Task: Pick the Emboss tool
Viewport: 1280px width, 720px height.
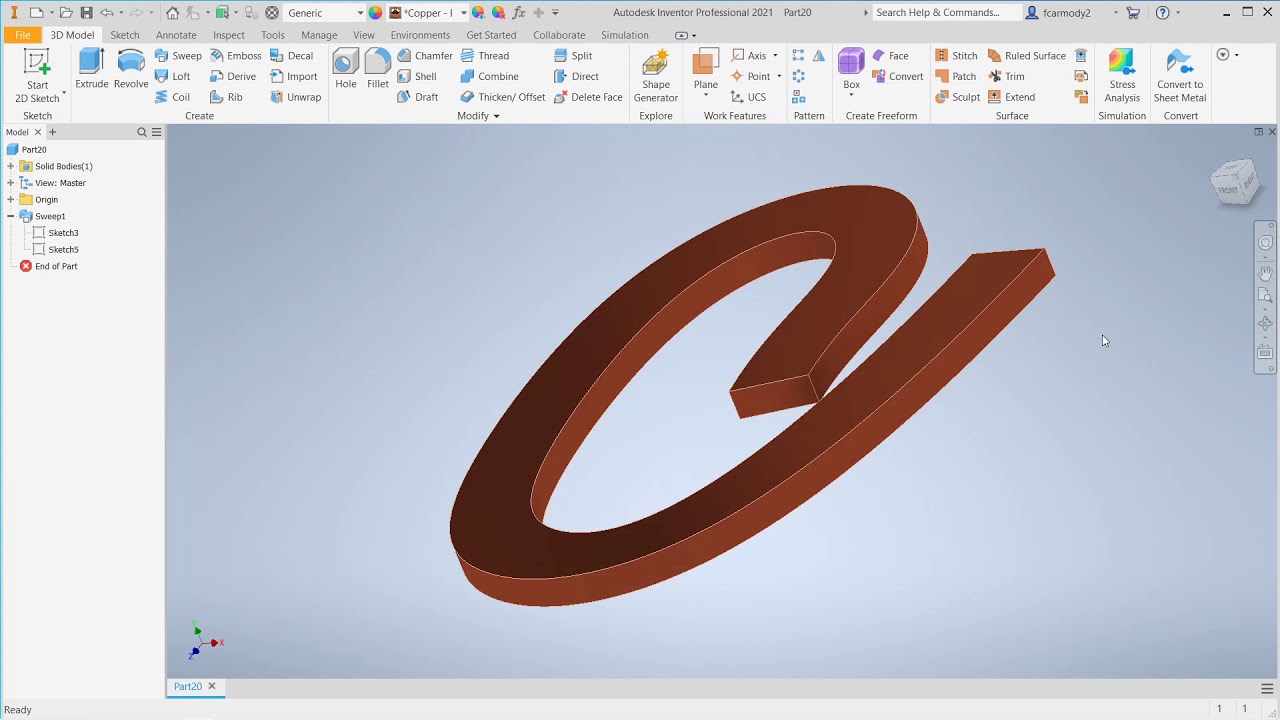Action: (x=235, y=56)
